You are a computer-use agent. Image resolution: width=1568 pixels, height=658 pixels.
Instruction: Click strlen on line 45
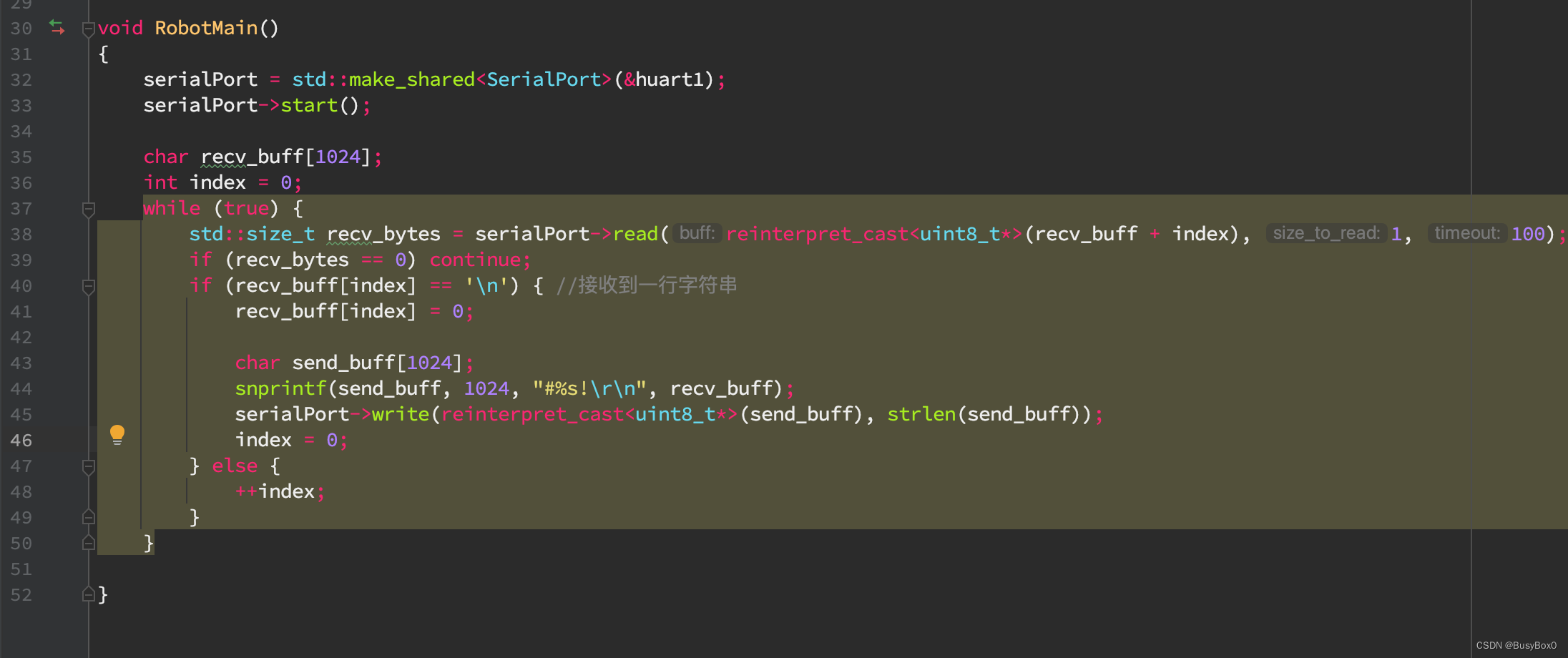click(921, 414)
